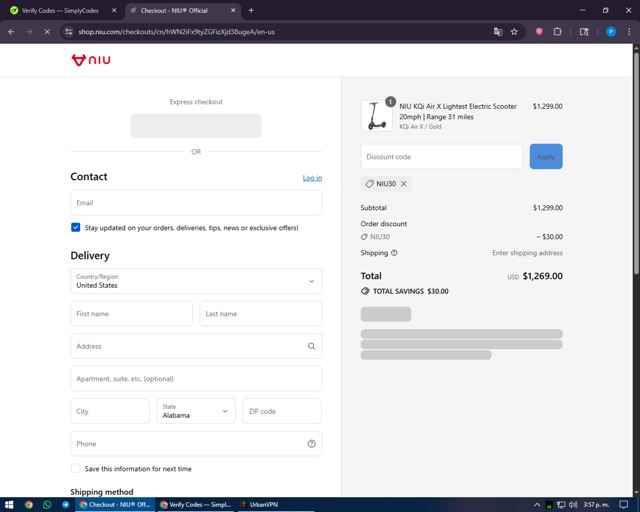The height and width of the screenshot is (512, 640).
Task: Open the browser three-dot menu
Action: (x=629, y=31)
